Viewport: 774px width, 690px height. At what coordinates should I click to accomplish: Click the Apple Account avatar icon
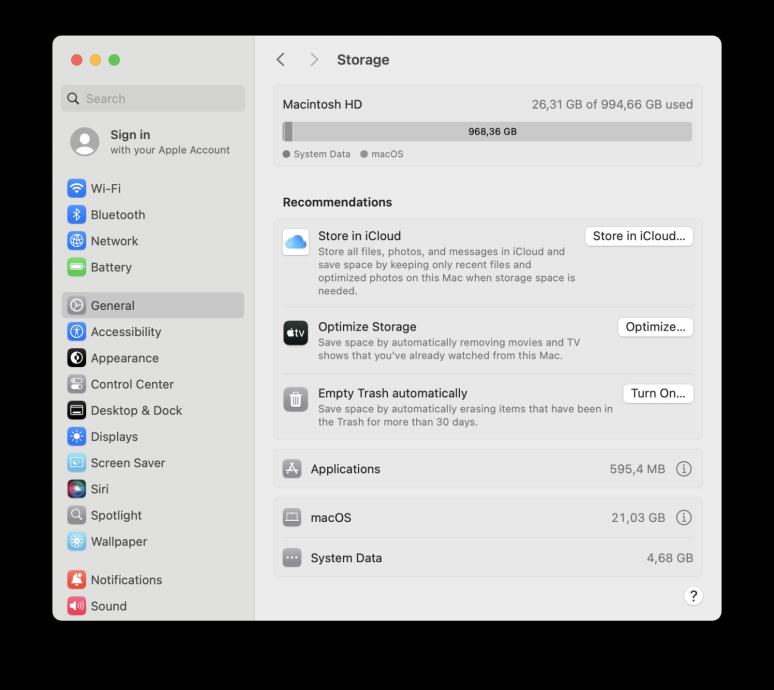[x=85, y=142]
